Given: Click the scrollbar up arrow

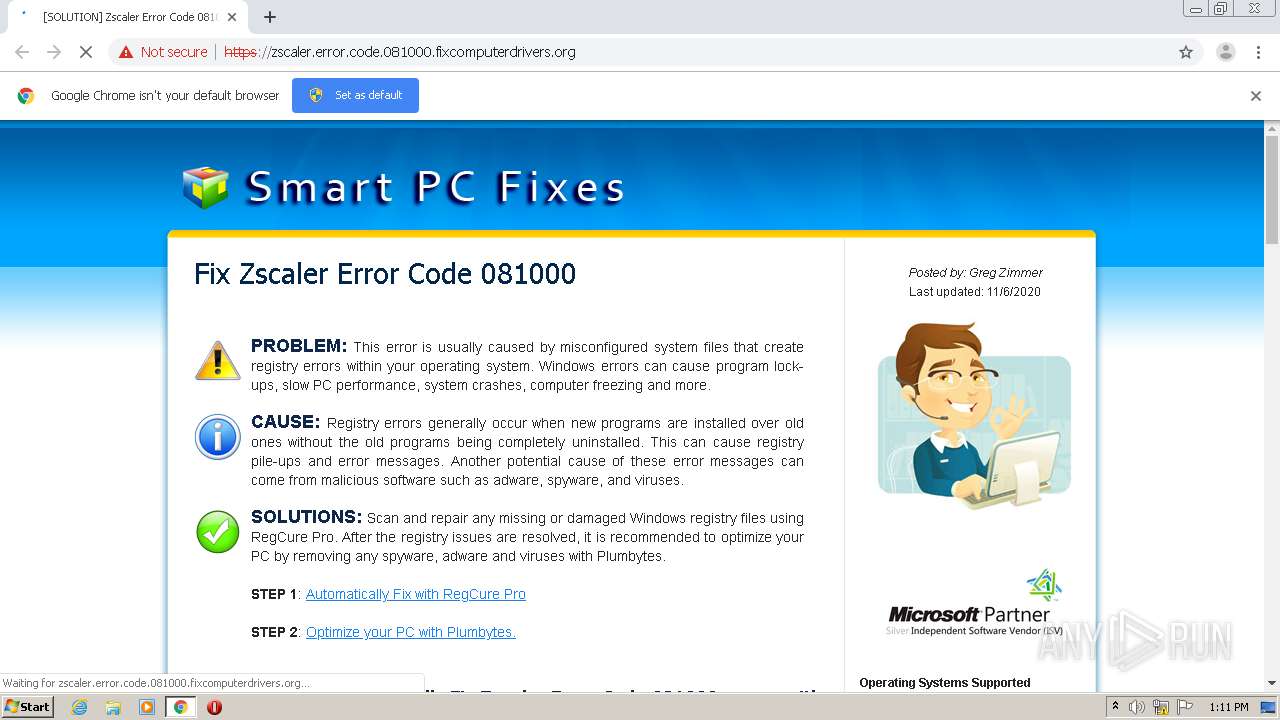Looking at the screenshot, I should pos(1272,129).
